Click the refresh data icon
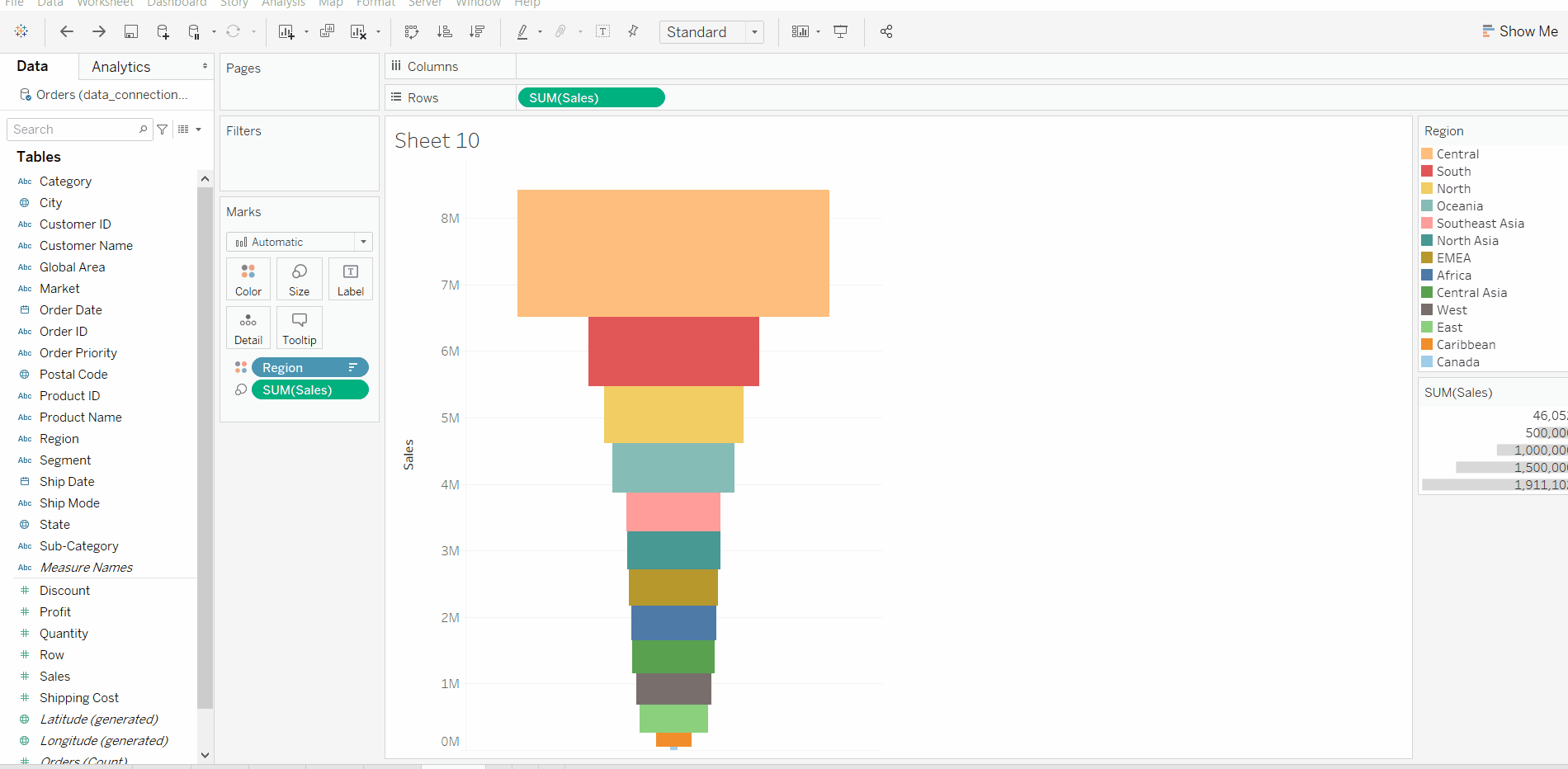This screenshot has height=769, width=1568. [x=234, y=31]
